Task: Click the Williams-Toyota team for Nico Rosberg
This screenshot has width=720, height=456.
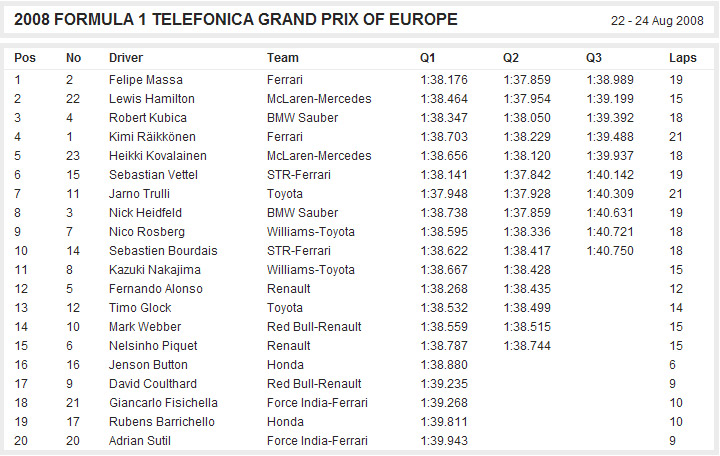Action: [x=311, y=232]
